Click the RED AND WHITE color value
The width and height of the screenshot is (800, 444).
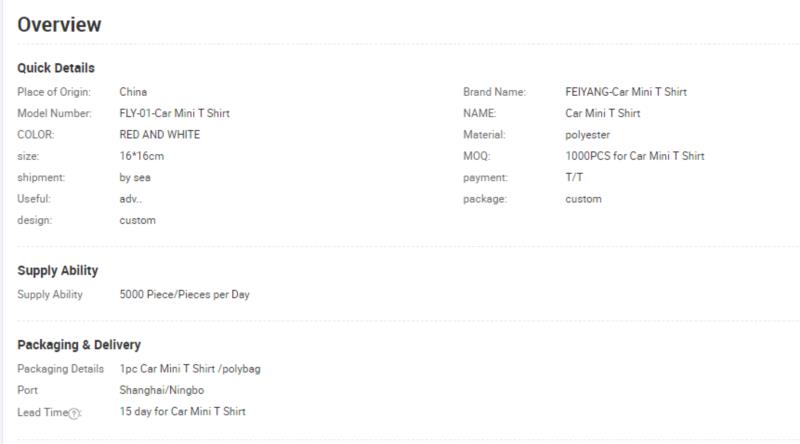(x=160, y=135)
